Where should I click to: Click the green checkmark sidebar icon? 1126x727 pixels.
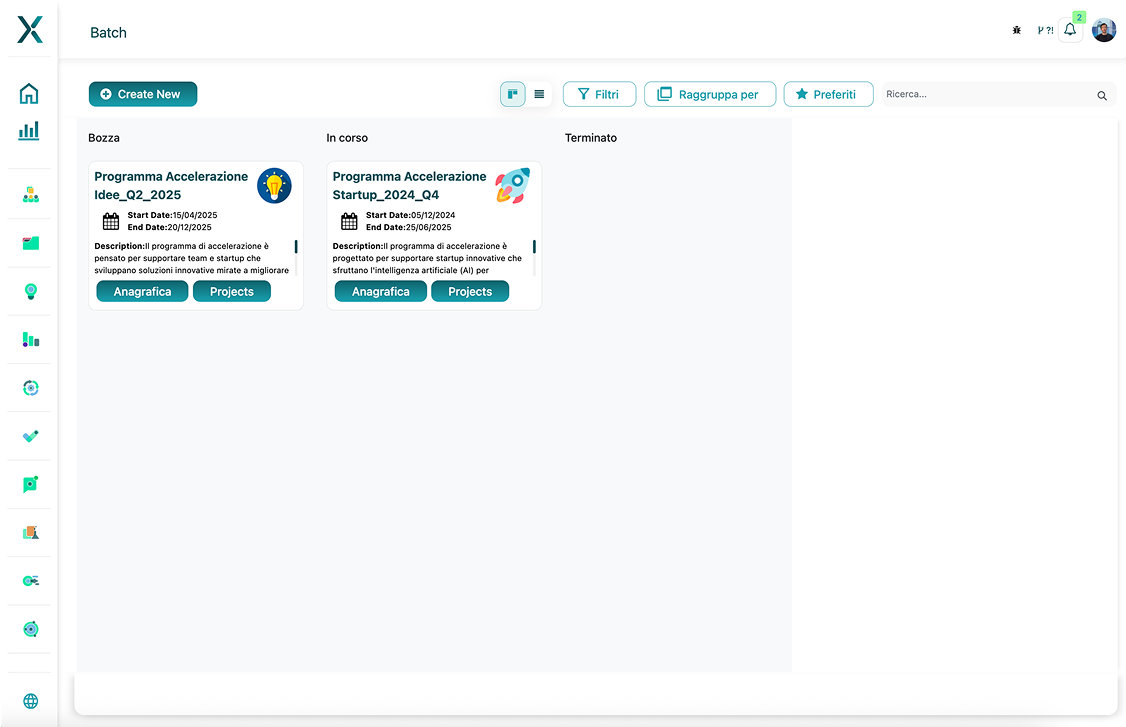(x=30, y=436)
